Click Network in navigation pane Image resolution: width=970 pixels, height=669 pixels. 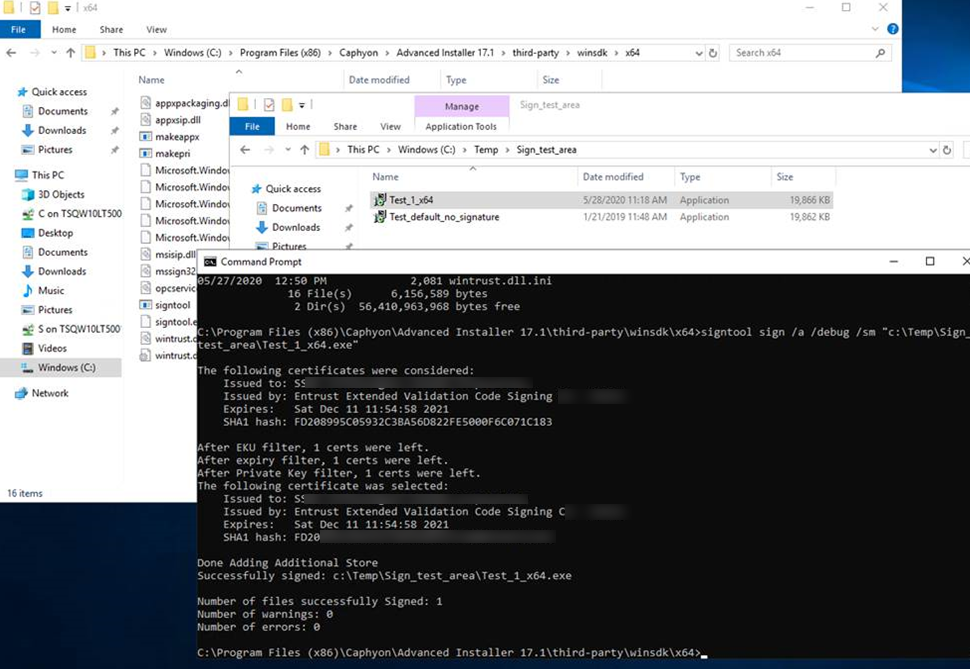[x=50, y=394]
